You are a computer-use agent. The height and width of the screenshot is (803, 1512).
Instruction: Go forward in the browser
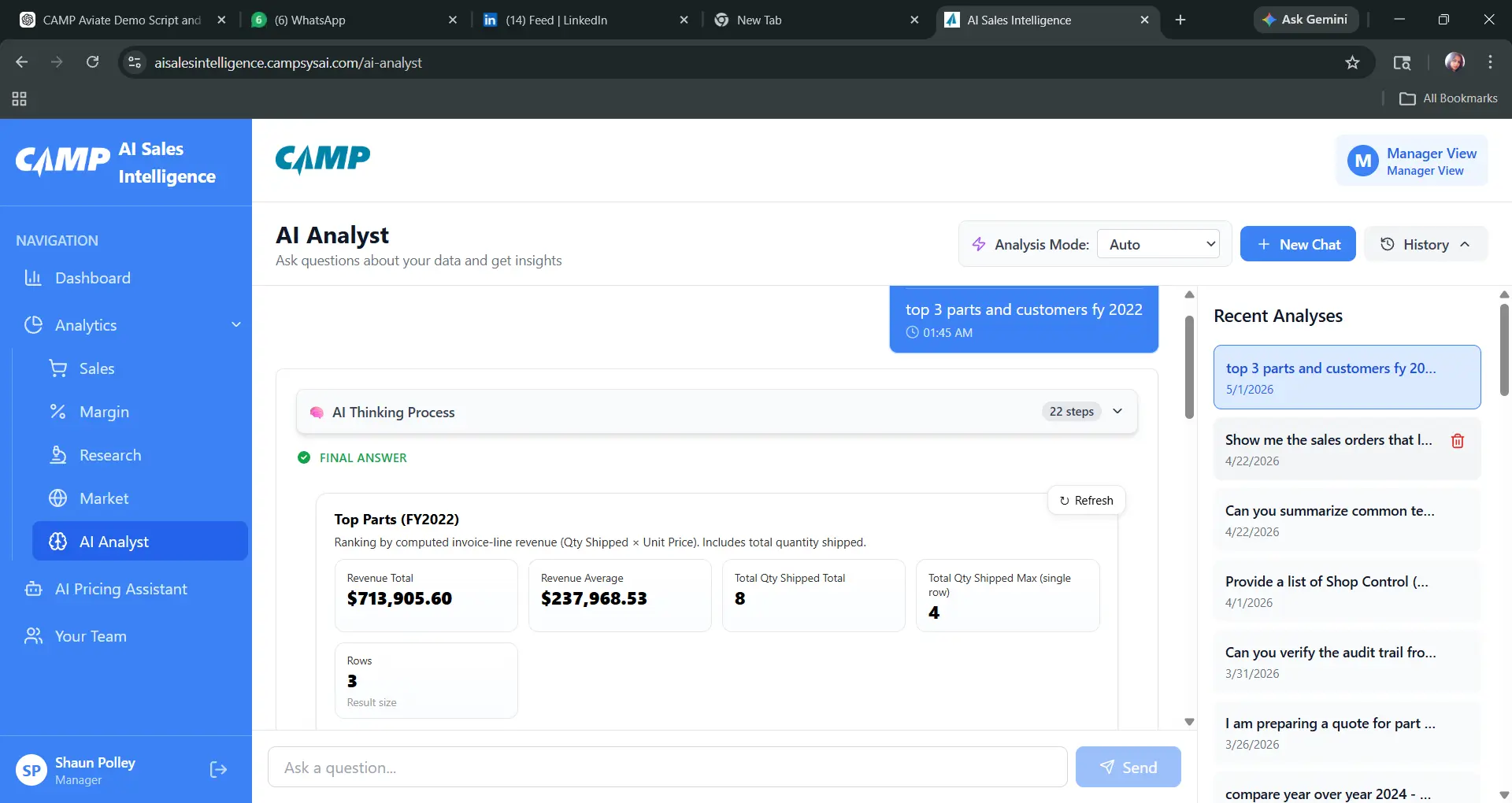tap(57, 62)
